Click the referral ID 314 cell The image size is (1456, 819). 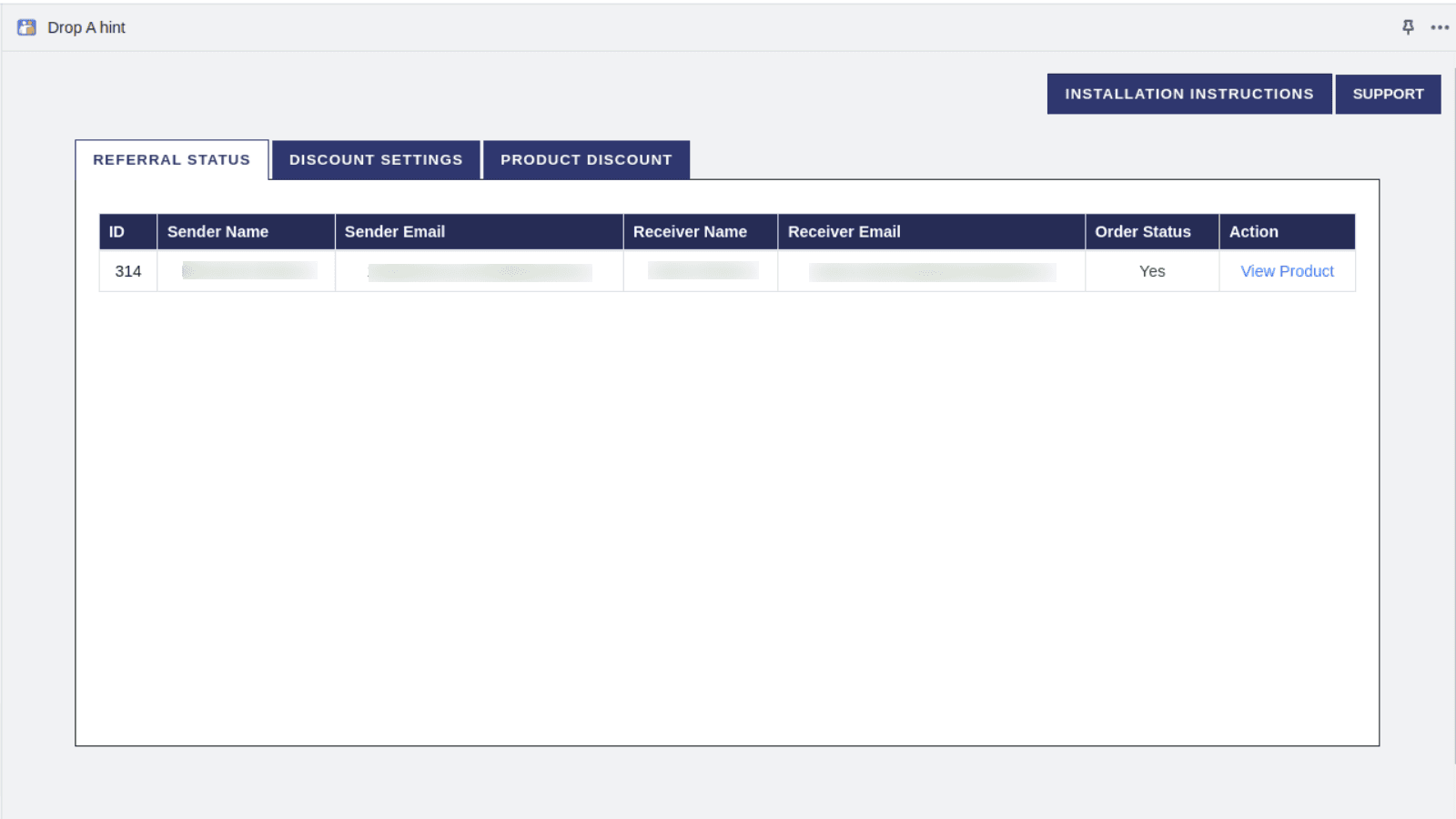(128, 271)
